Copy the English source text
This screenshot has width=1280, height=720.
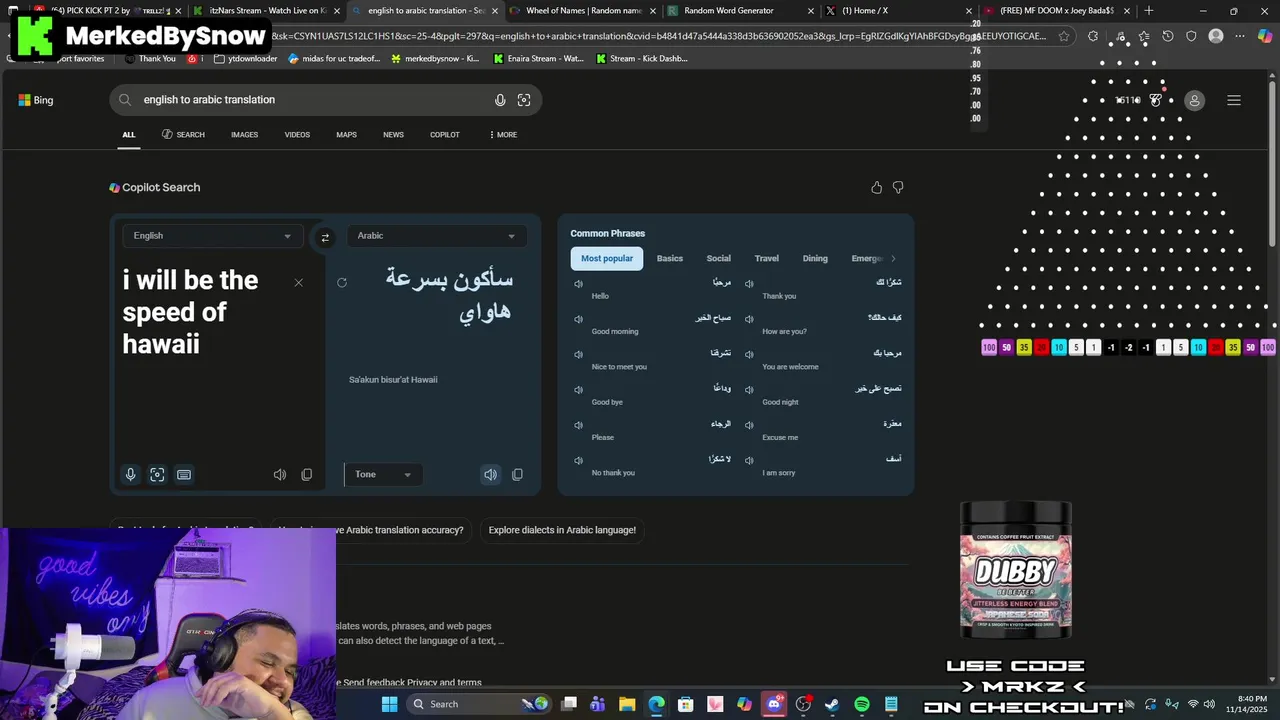(x=307, y=475)
